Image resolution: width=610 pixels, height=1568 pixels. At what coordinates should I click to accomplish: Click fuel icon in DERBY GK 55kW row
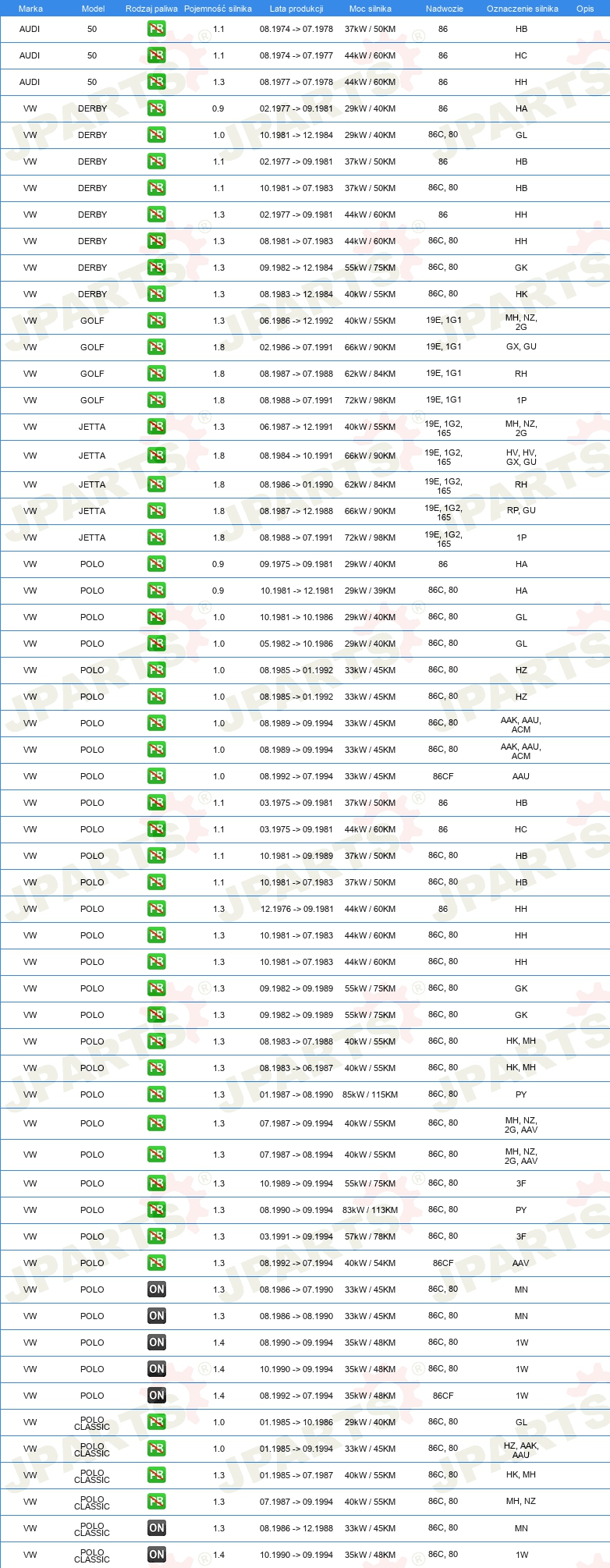[x=156, y=268]
